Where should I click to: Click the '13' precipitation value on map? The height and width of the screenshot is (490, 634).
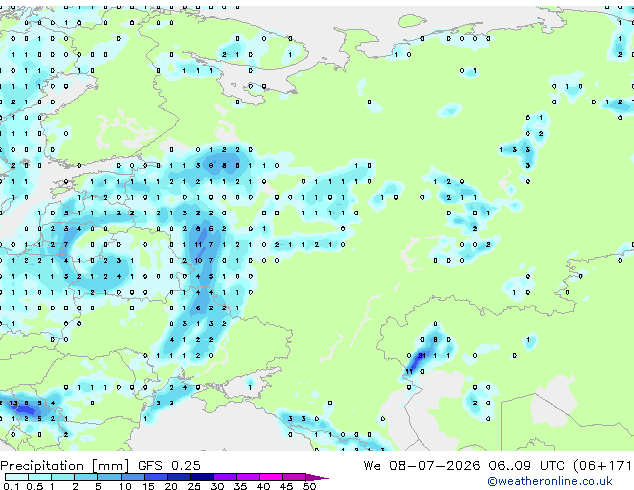coord(13,403)
